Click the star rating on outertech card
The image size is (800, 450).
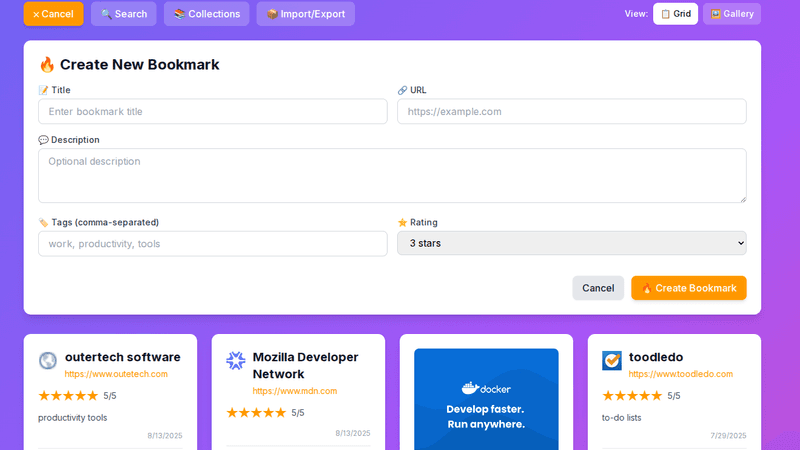(x=68, y=396)
